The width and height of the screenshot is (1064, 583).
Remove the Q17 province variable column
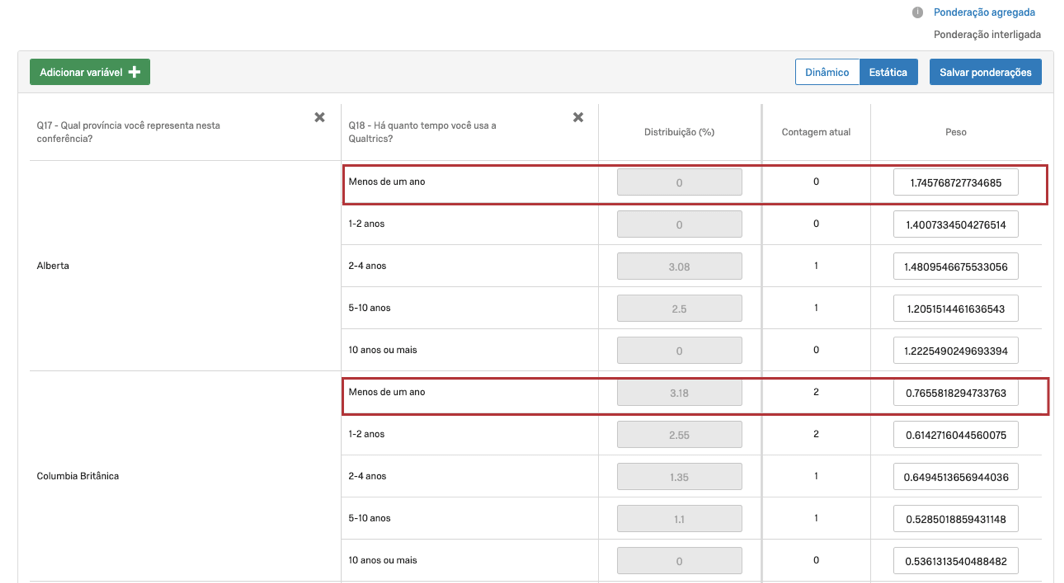coord(320,118)
